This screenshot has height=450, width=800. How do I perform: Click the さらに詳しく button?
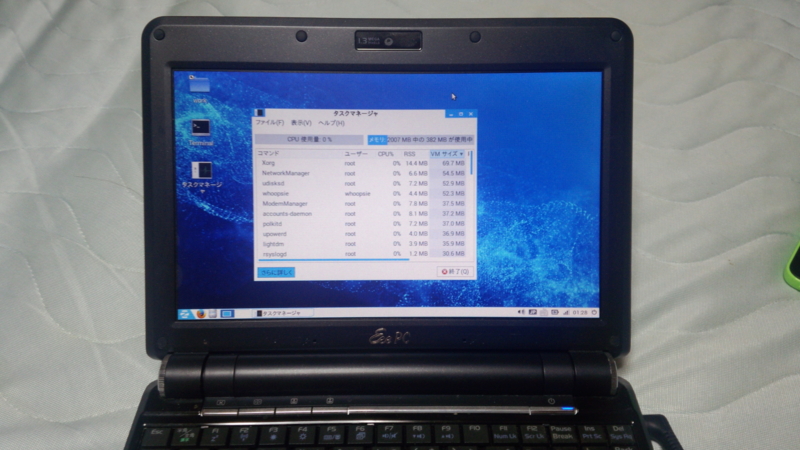(x=276, y=272)
